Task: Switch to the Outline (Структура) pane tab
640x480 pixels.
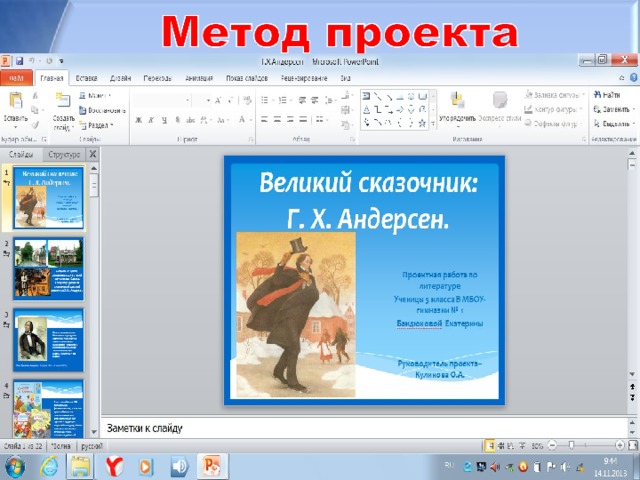Action: coord(64,154)
